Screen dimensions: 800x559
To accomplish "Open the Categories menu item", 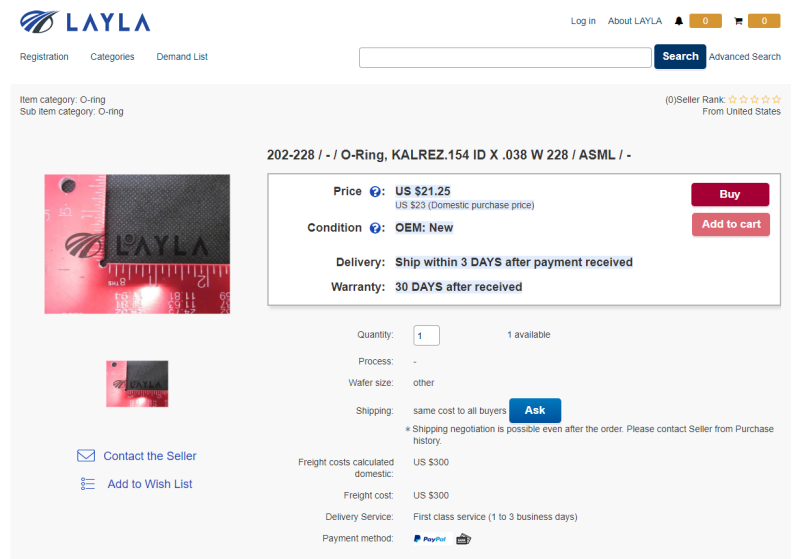I will tap(112, 57).
